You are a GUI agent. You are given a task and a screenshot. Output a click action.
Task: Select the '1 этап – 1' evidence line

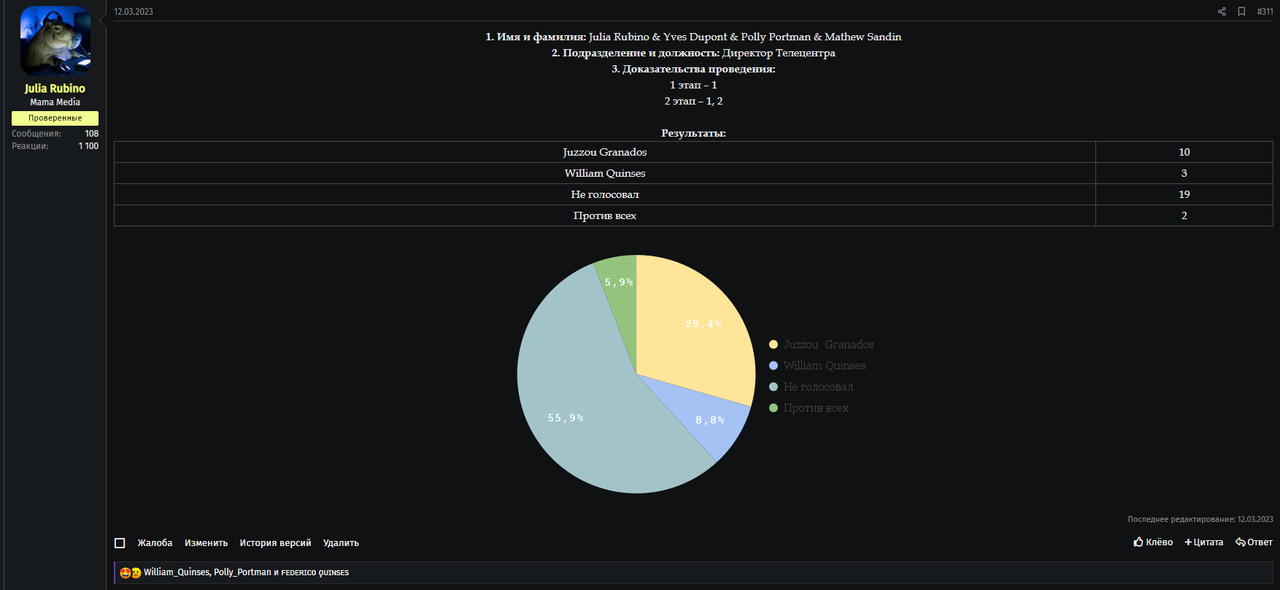pos(693,85)
